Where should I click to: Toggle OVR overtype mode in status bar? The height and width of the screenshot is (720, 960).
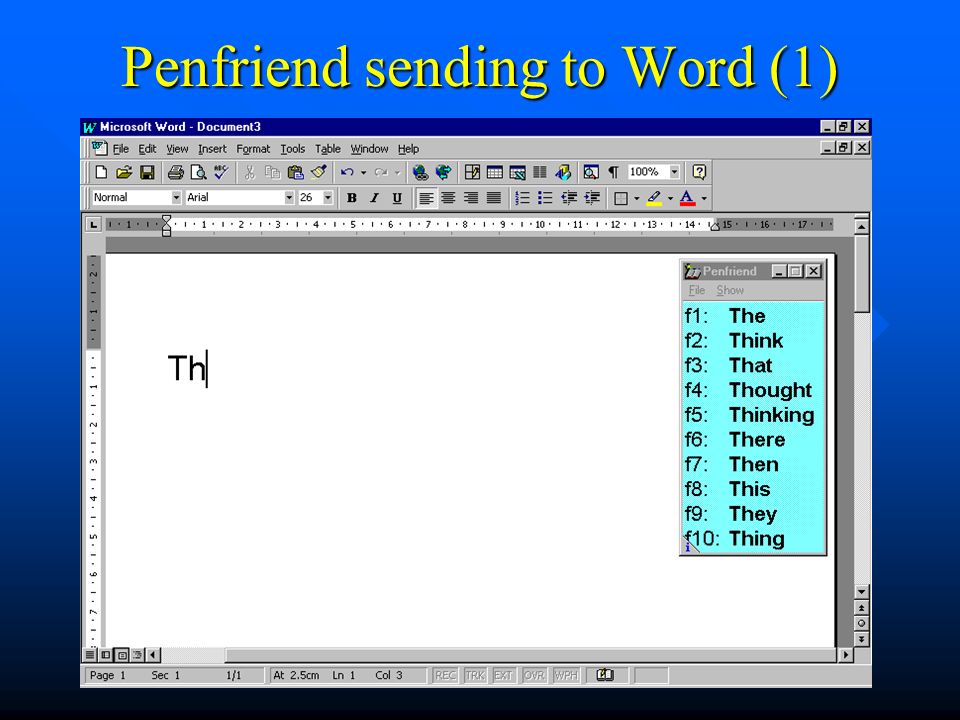pos(534,675)
